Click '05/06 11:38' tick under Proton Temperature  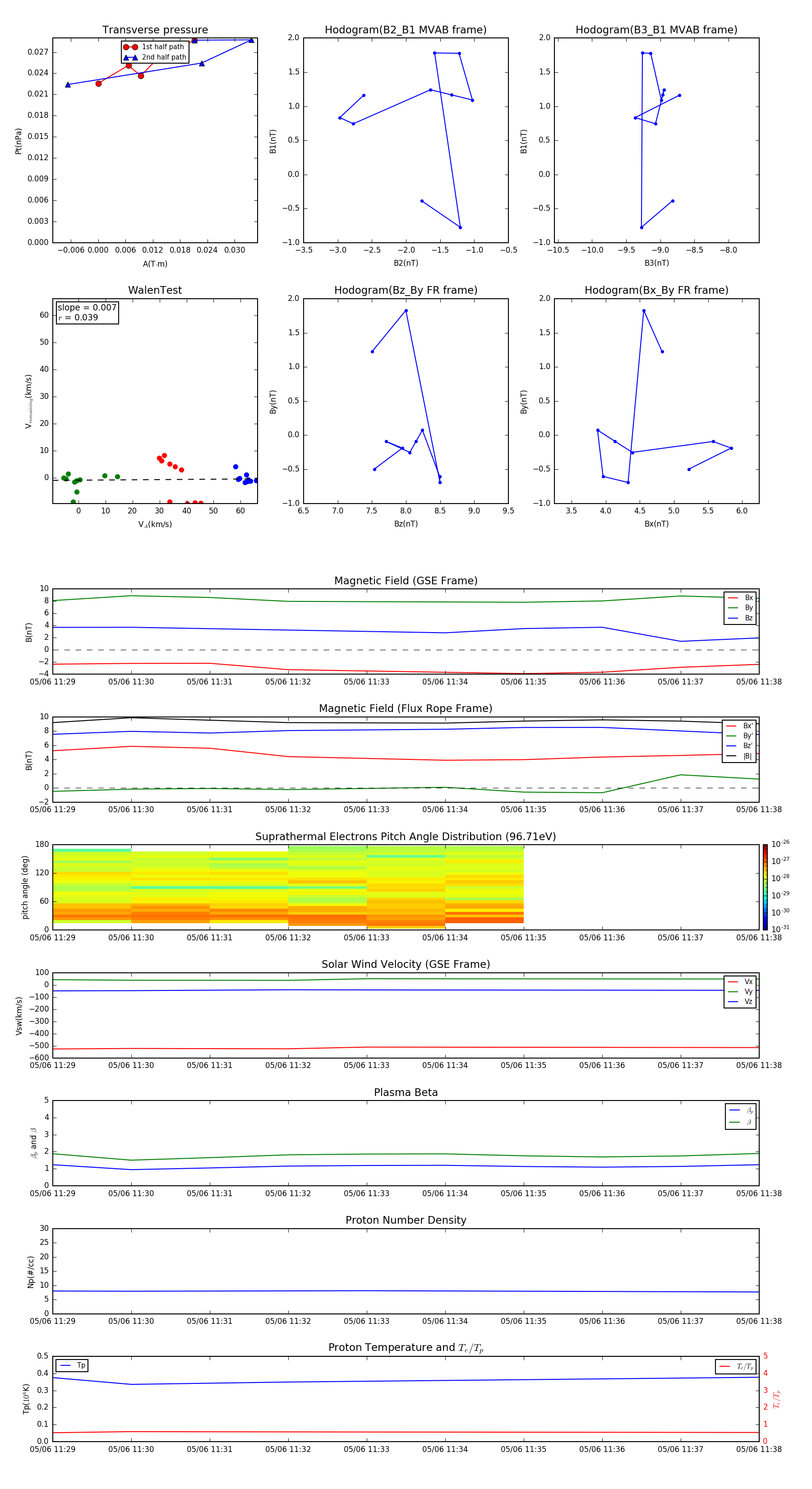pyautogui.click(x=759, y=1449)
